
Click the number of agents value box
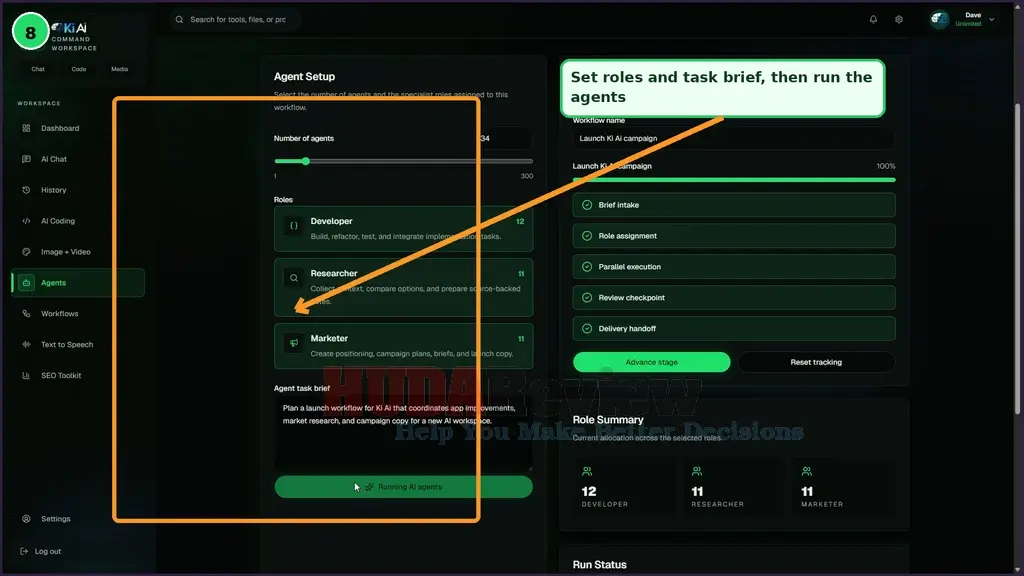tap(505, 138)
